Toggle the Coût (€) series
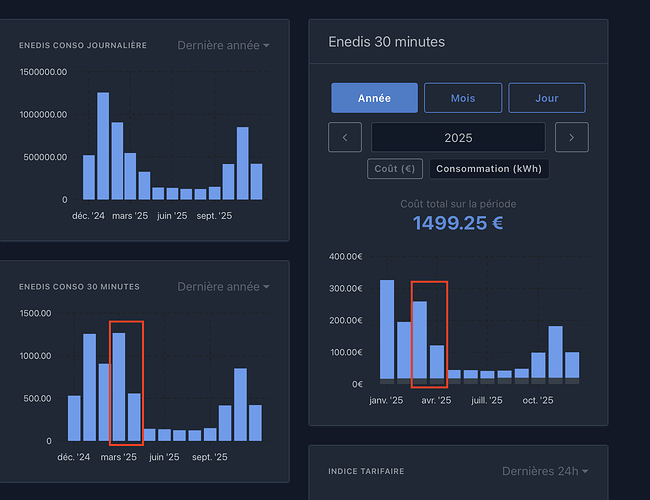 (x=395, y=169)
